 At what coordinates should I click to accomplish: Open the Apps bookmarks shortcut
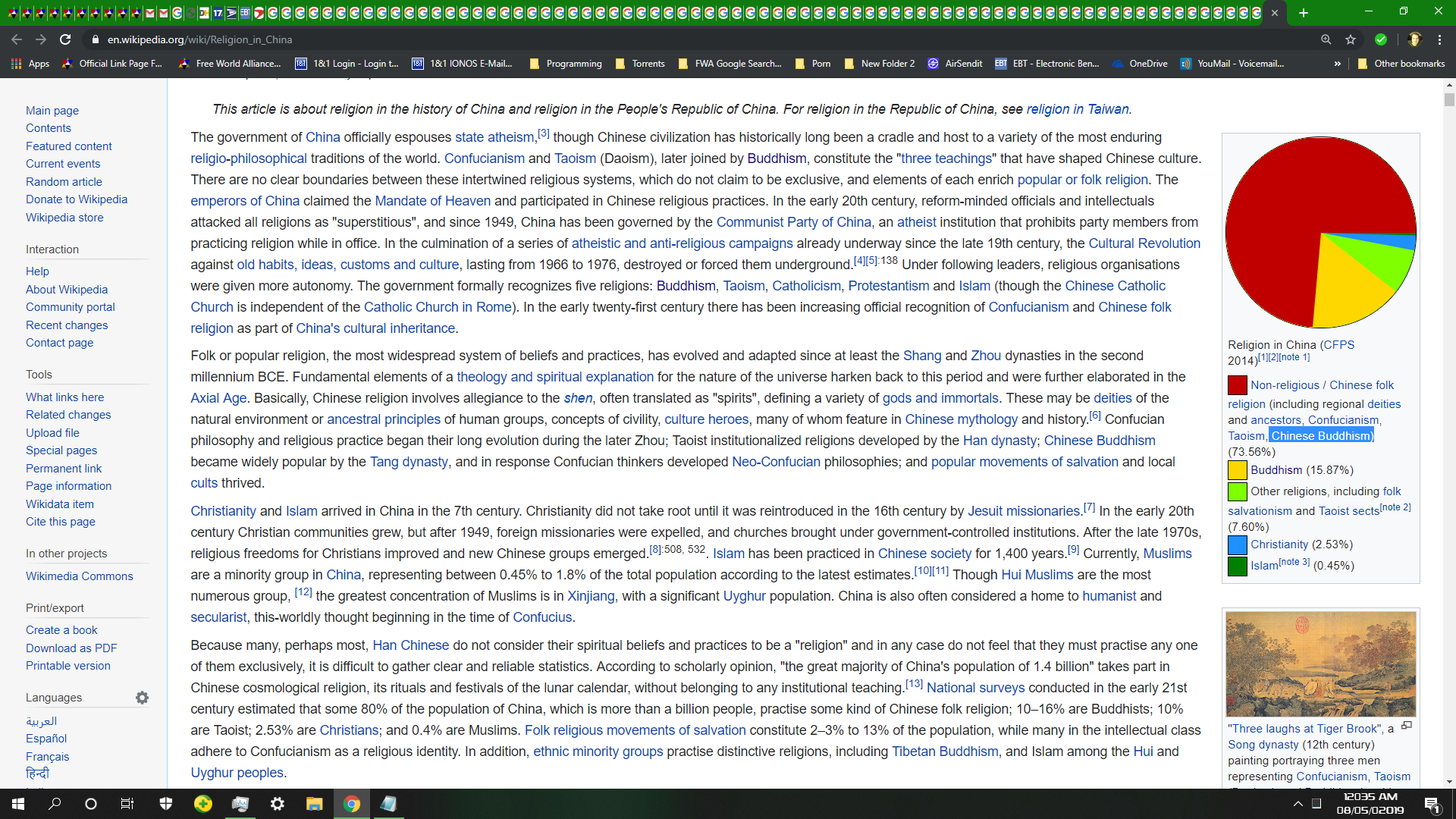click(x=30, y=64)
